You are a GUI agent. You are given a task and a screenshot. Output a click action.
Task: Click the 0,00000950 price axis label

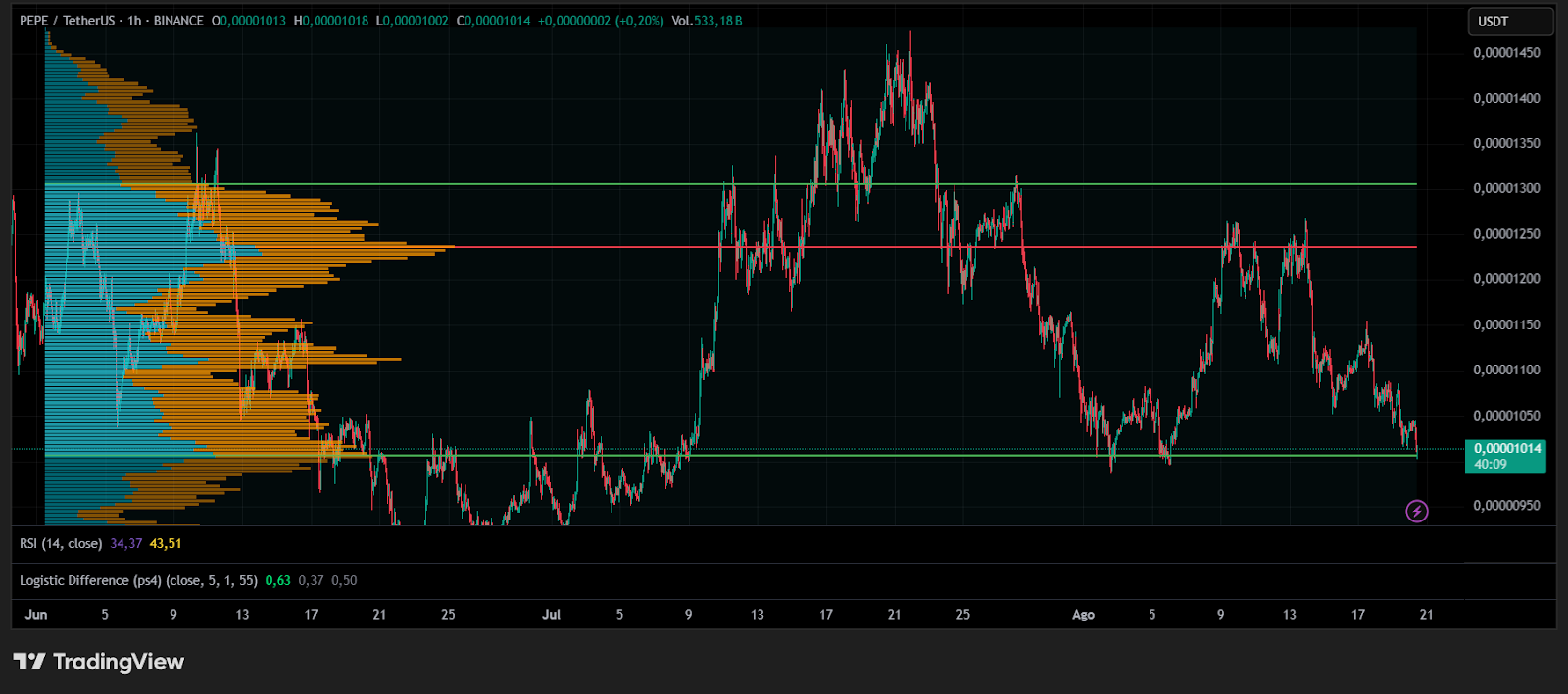click(1506, 506)
